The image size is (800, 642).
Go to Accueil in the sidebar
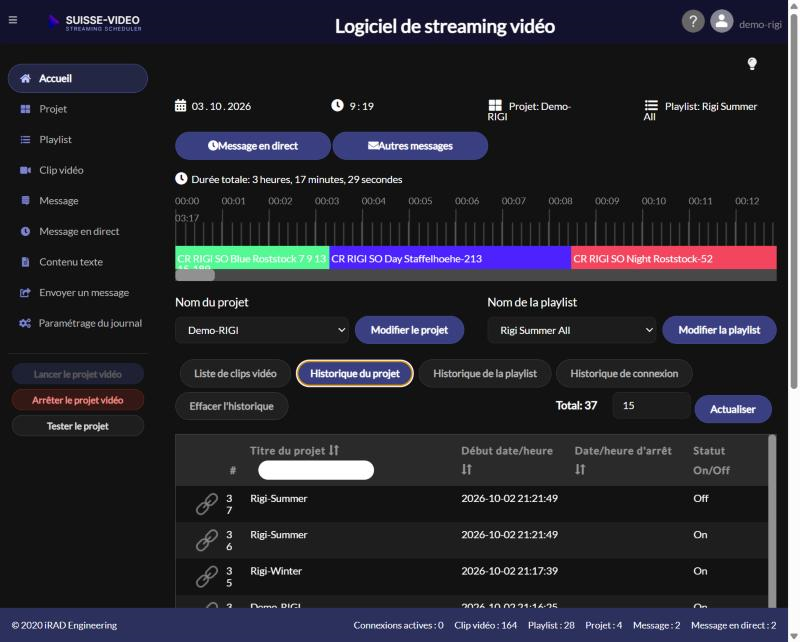pyautogui.click(x=78, y=78)
